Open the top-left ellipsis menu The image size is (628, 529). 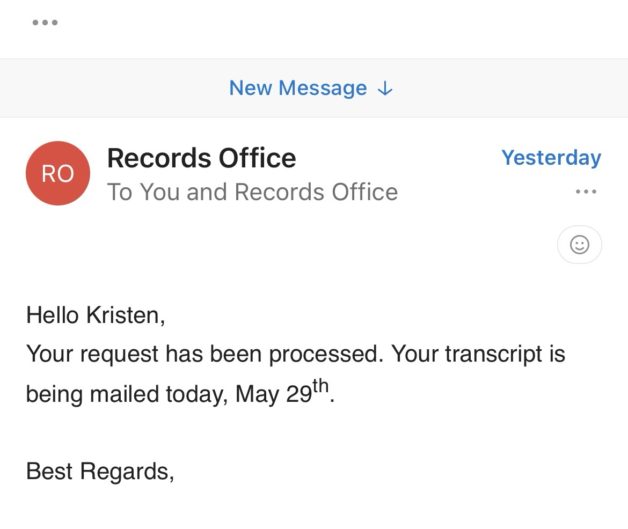pos(45,23)
